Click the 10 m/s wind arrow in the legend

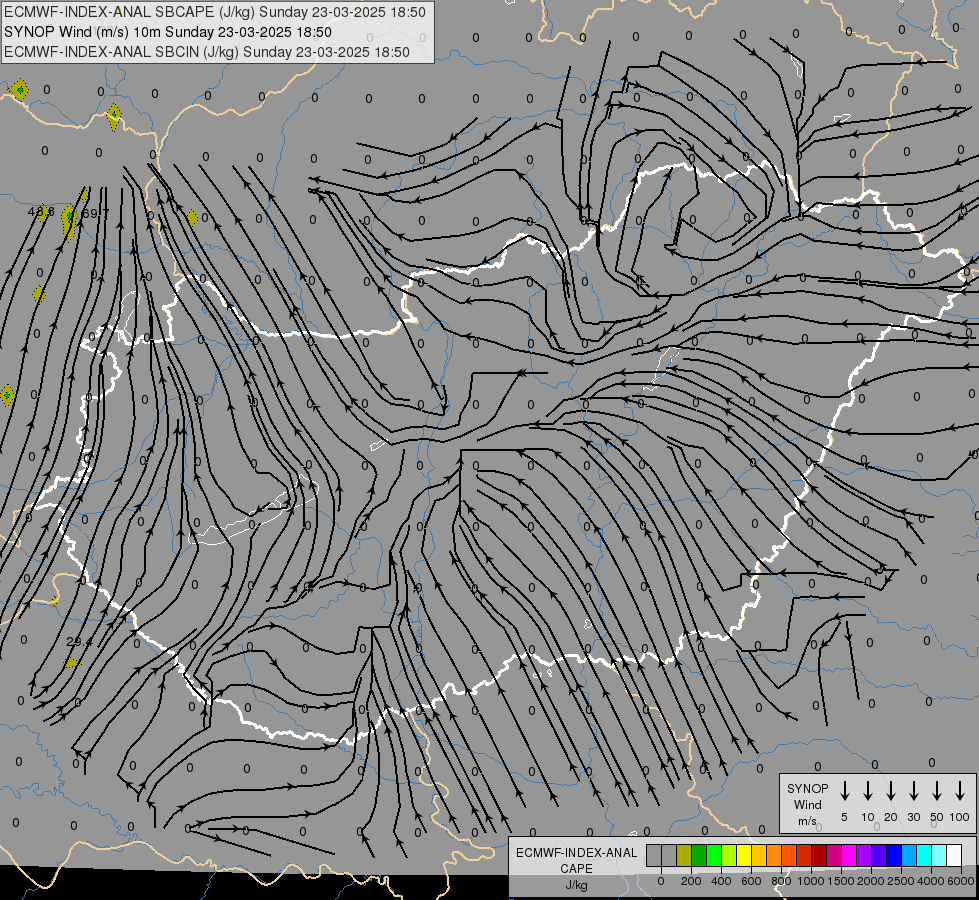pos(867,791)
